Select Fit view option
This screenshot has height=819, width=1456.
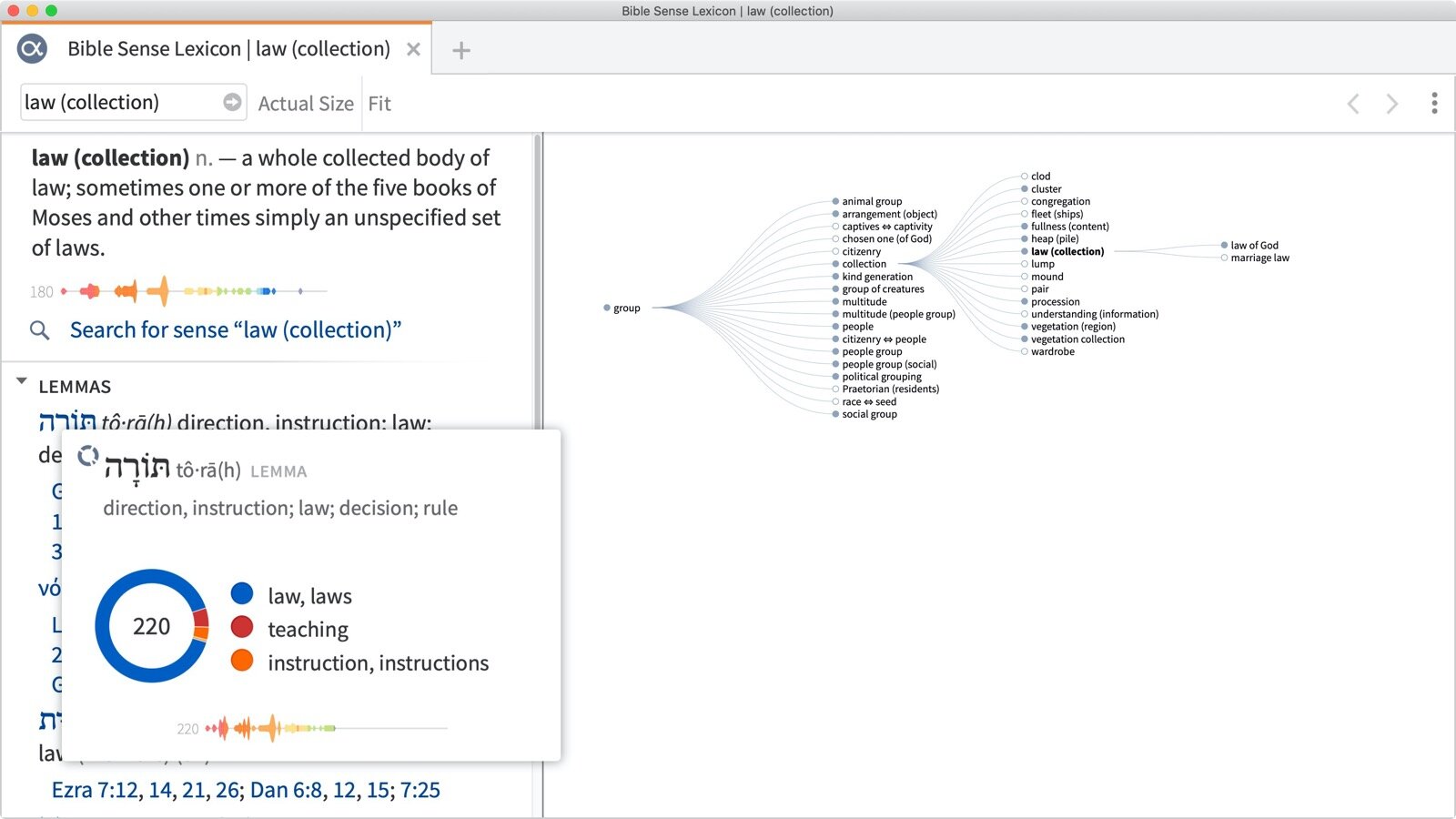point(379,104)
